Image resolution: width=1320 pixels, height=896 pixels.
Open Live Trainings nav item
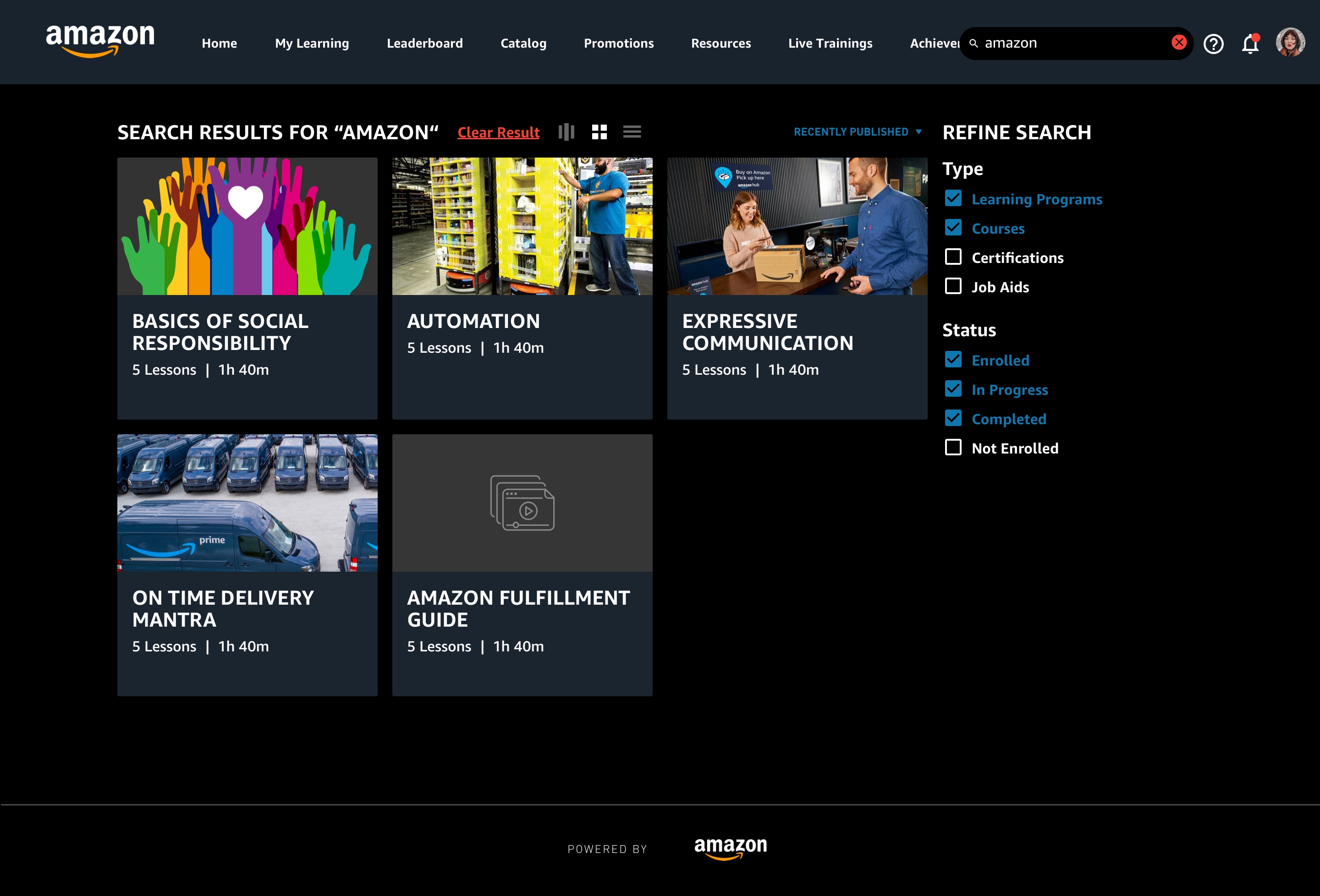click(x=830, y=43)
